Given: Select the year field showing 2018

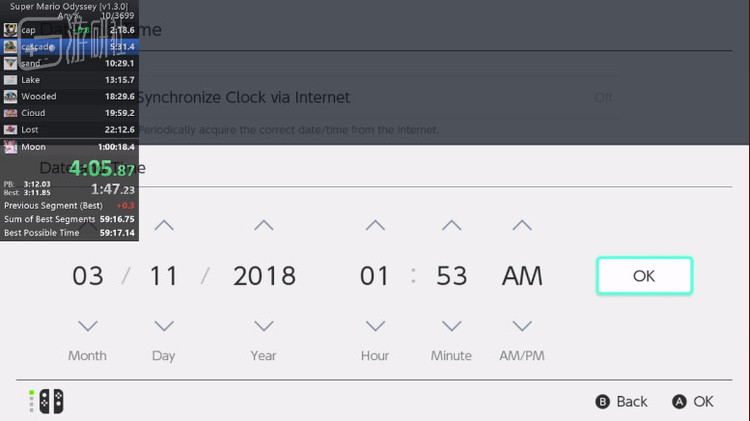Looking at the screenshot, I should pos(264,276).
